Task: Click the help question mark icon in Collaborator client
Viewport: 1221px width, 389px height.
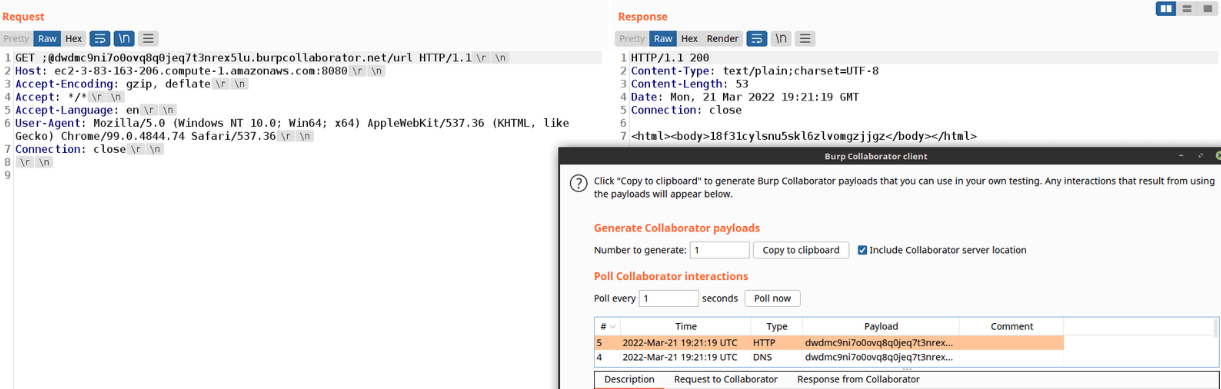Action: pyautogui.click(x=578, y=183)
